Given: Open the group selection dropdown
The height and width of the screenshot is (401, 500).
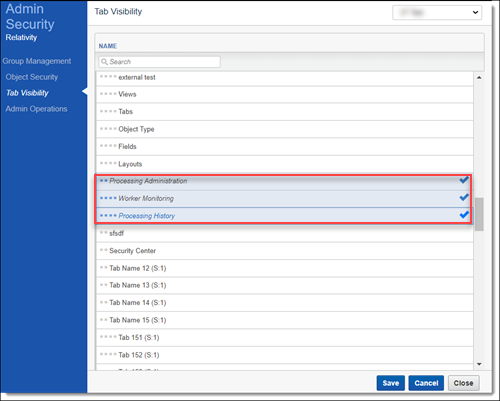Looking at the screenshot, I should [x=437, y=13].
